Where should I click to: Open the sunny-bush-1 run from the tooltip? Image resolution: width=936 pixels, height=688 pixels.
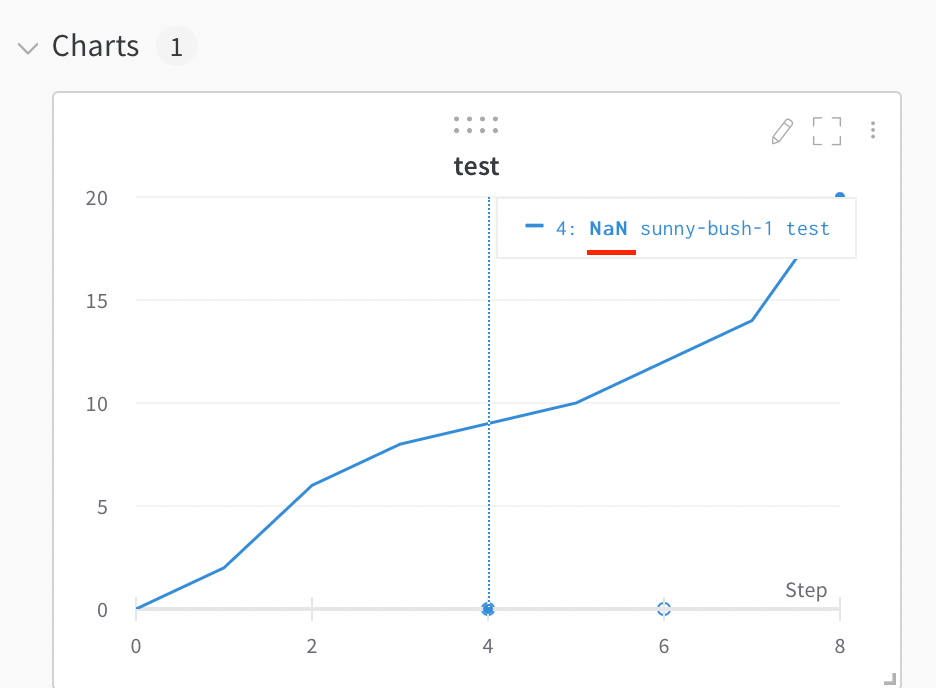pyautogui.click(x=708, y=228)
